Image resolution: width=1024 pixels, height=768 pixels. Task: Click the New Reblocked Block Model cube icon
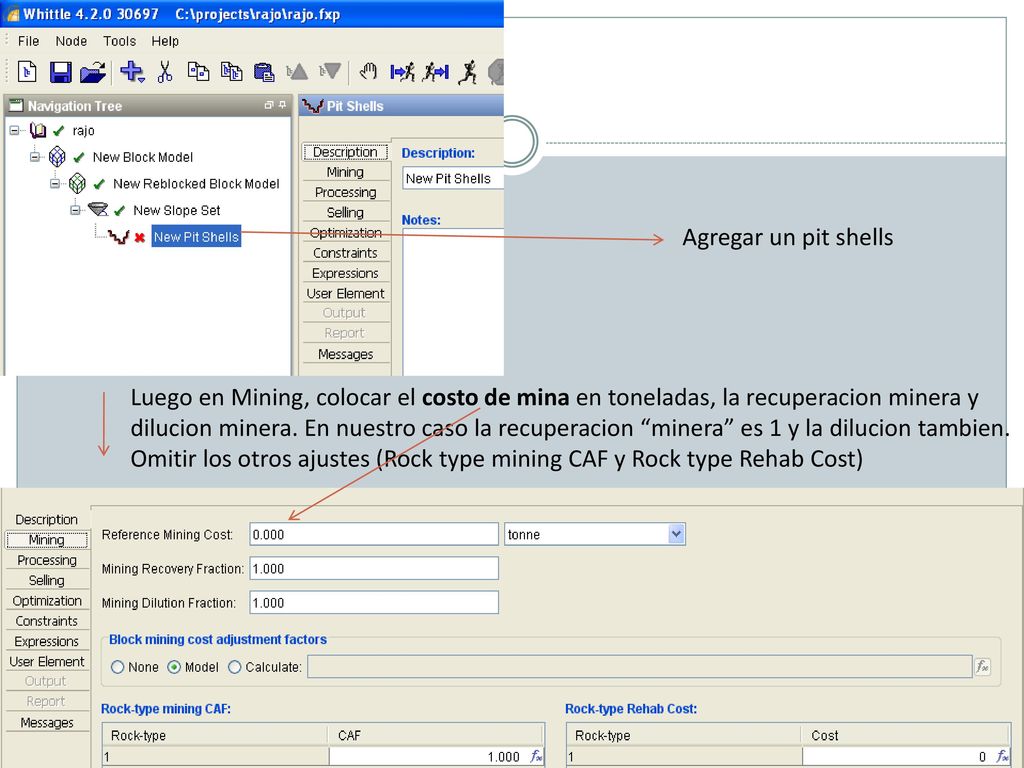click(78, 184)
